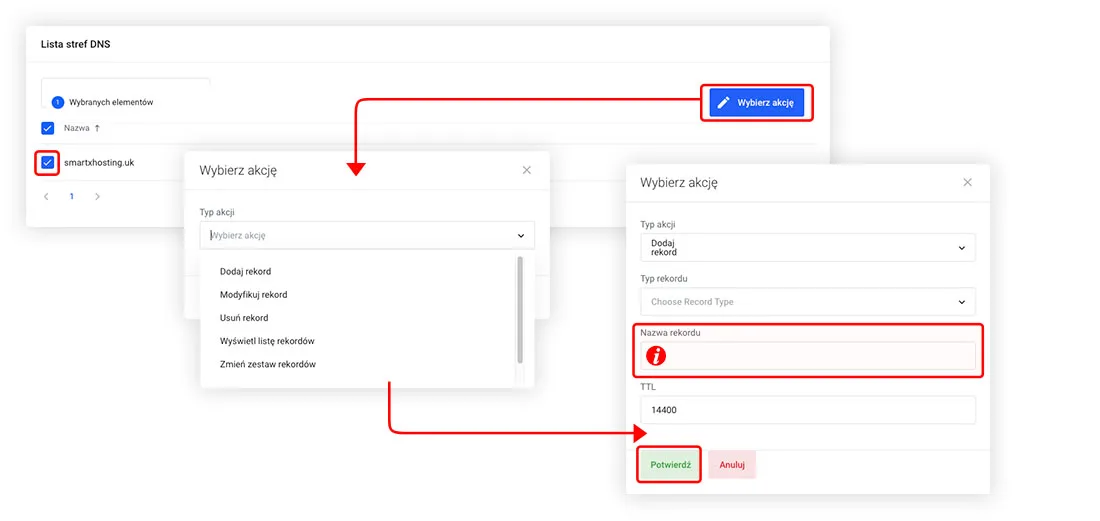The width and height of the screenshot is (1100, 521).
Task: Open the Choose Record Type dropdown
Action: coord(808,302)
